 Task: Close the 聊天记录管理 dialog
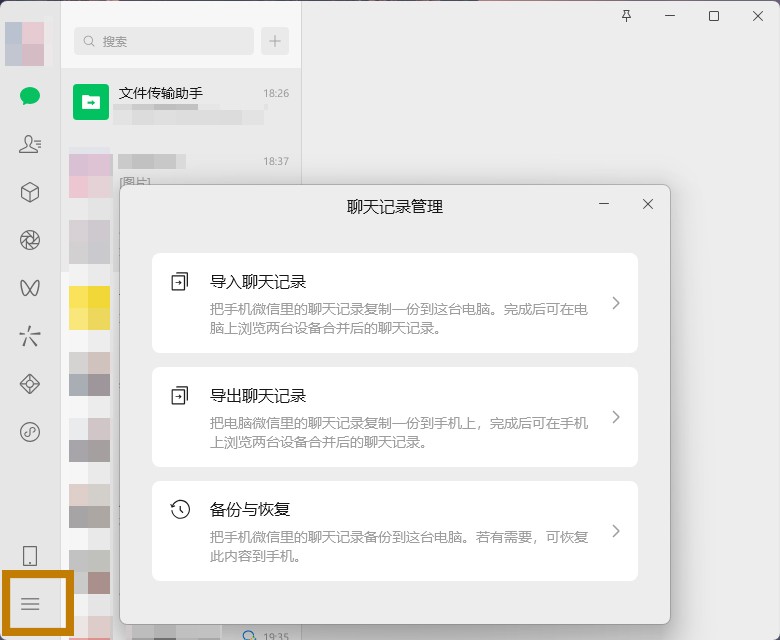click(x=648, y=204)
